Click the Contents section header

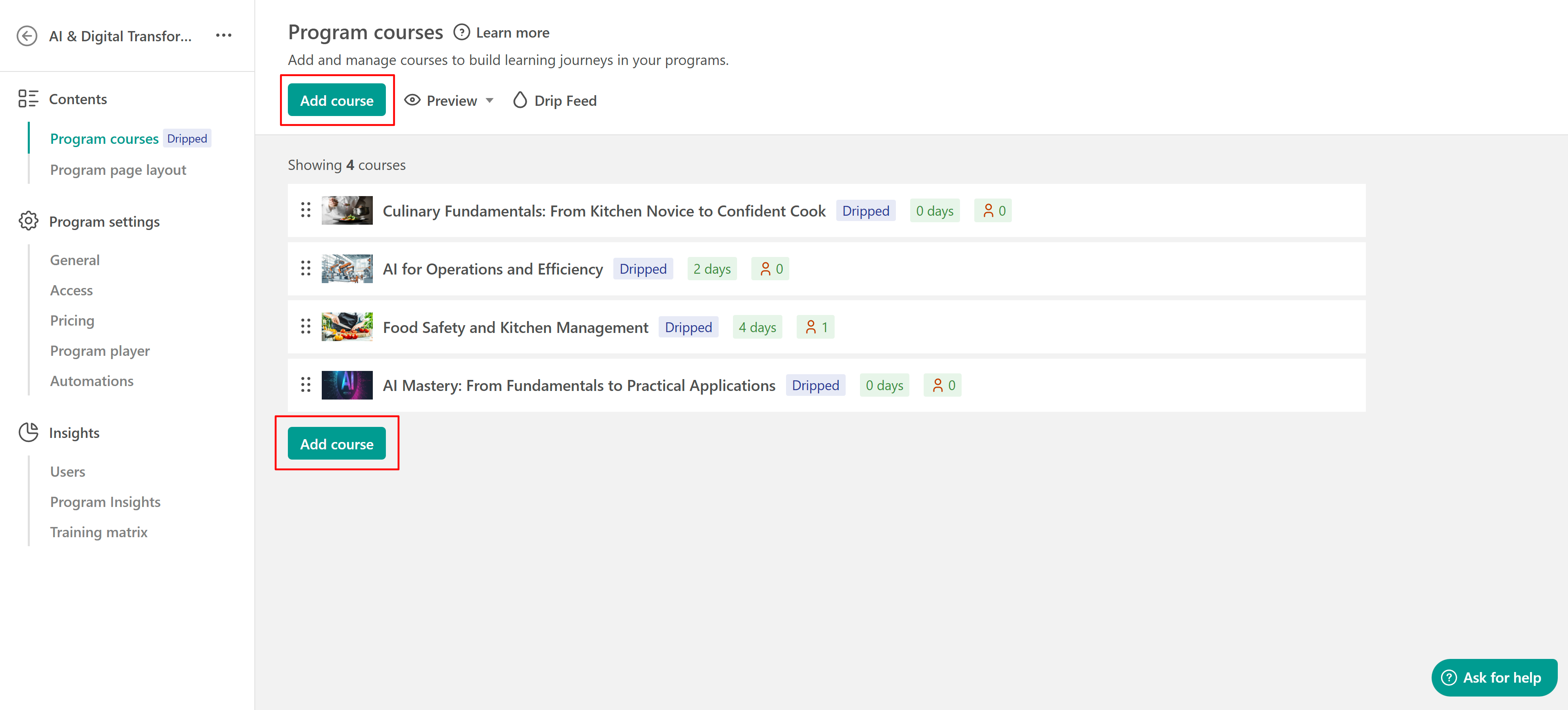point(78,98)
